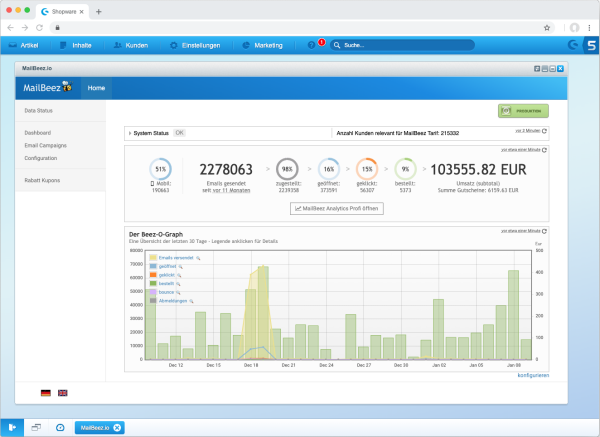Open the browser three-dot menu
600x437 pixels.
[x=589, y=28]
